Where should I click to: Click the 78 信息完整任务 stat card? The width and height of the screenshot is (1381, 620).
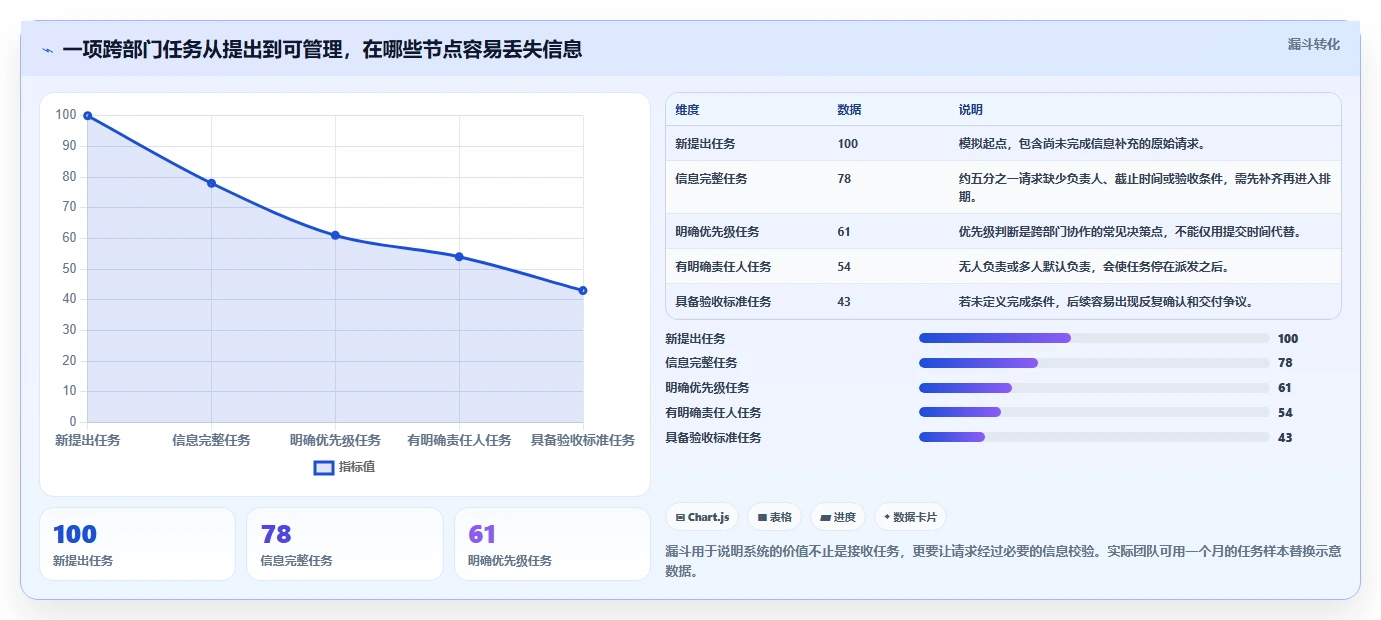click(344, 544)
